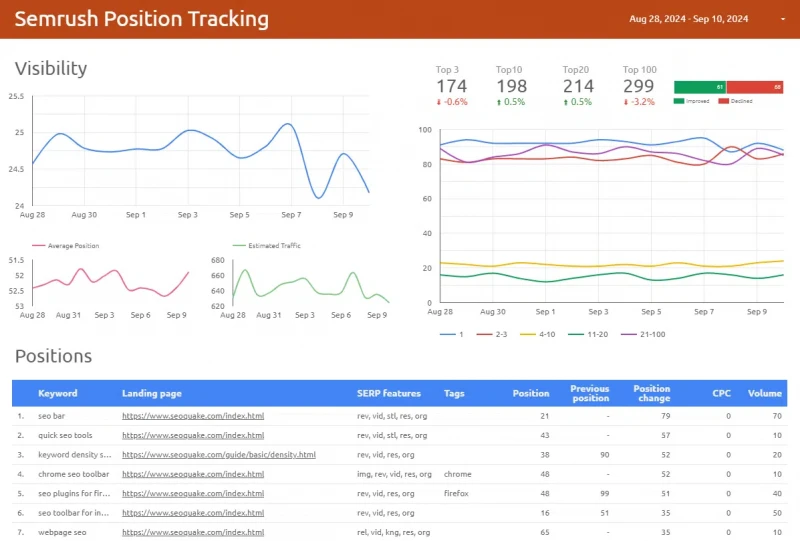
Task: Click the previous position value 90
Action: 605,455
